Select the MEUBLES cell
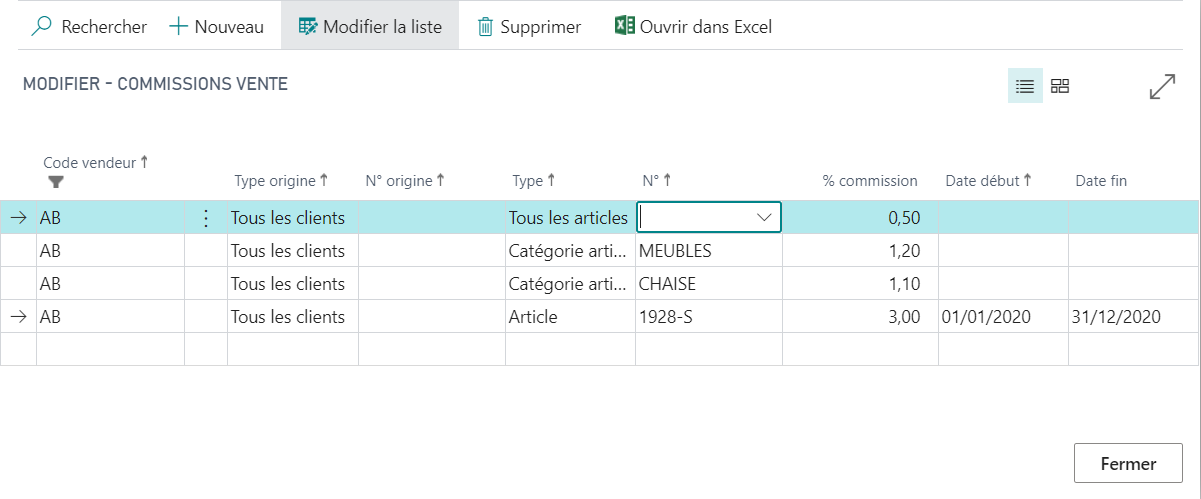 (709, 250)
